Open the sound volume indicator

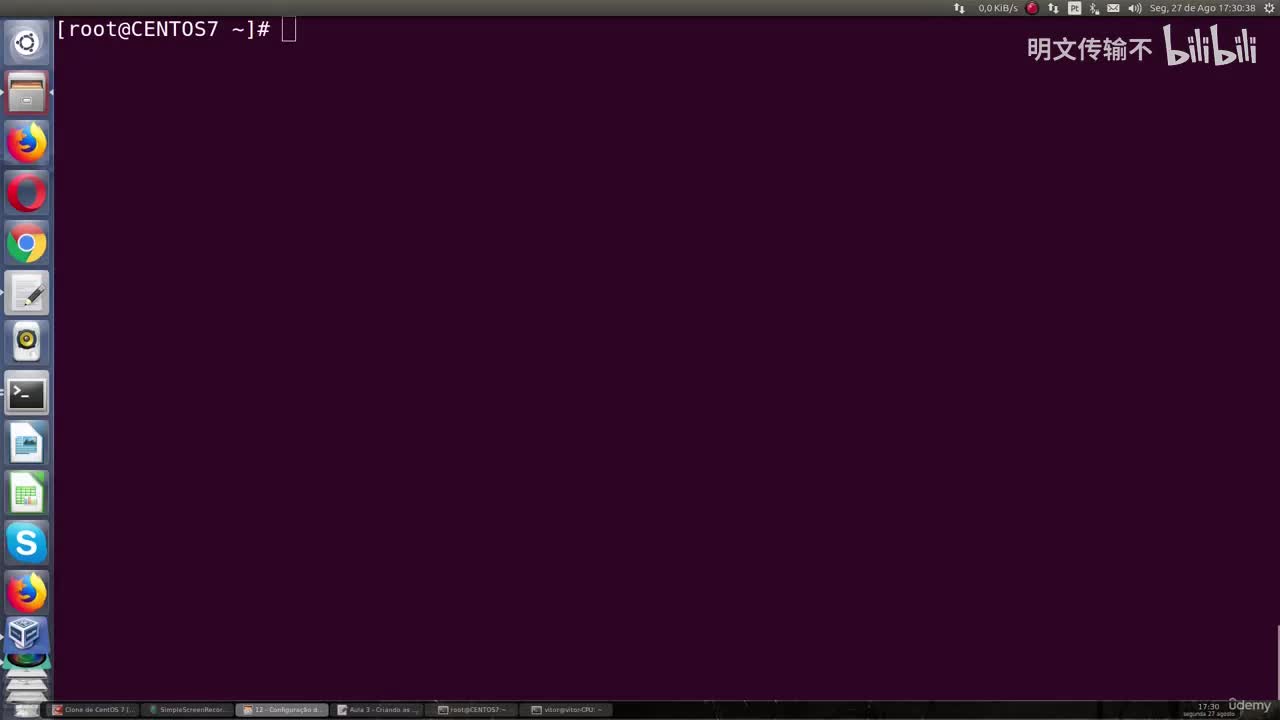tap(1134, 8)
